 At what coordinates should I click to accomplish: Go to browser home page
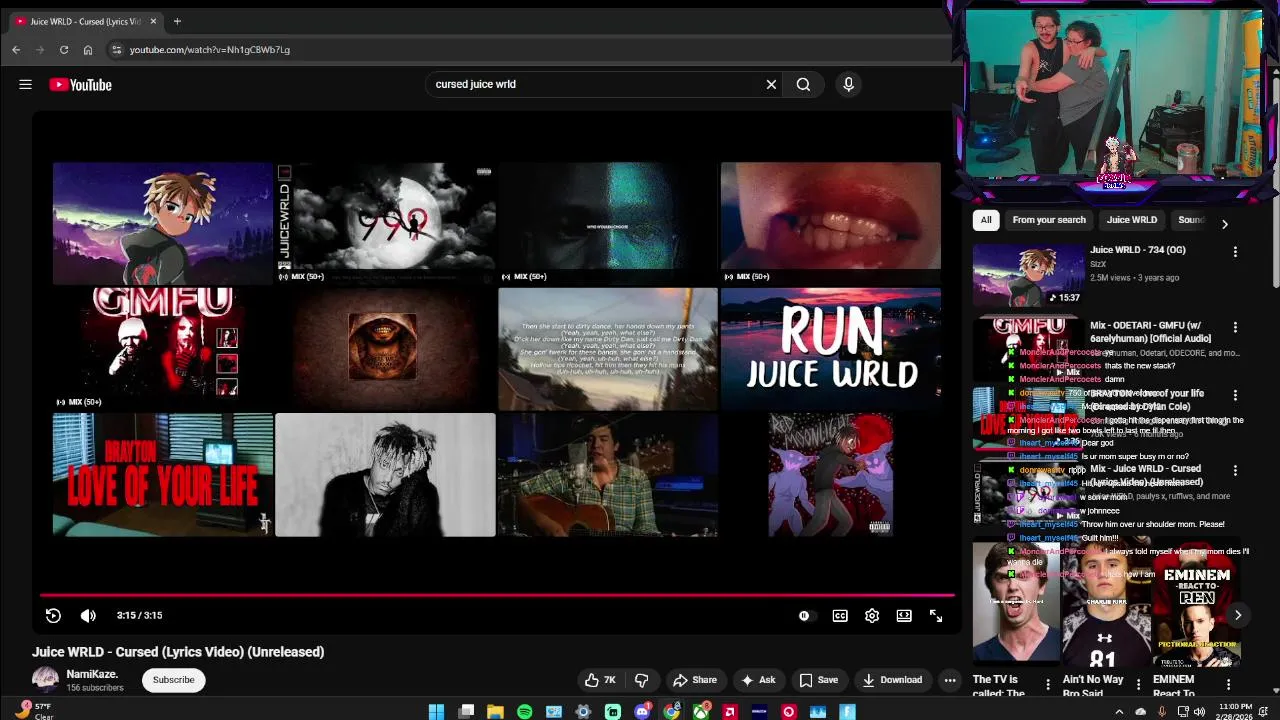pos(88,50)
